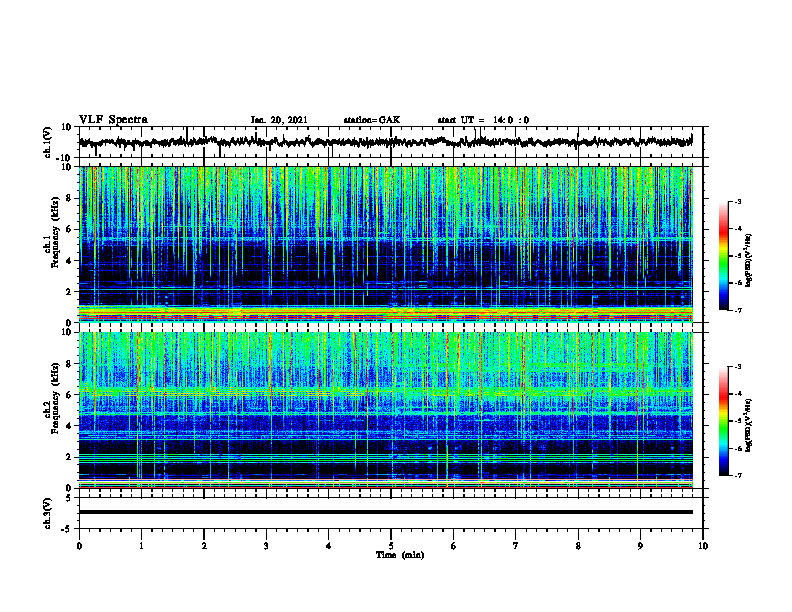This screenshot has width=792, height=612.
Task: Click the 'Time (min)' x-axis label
Action: (400, 555)
